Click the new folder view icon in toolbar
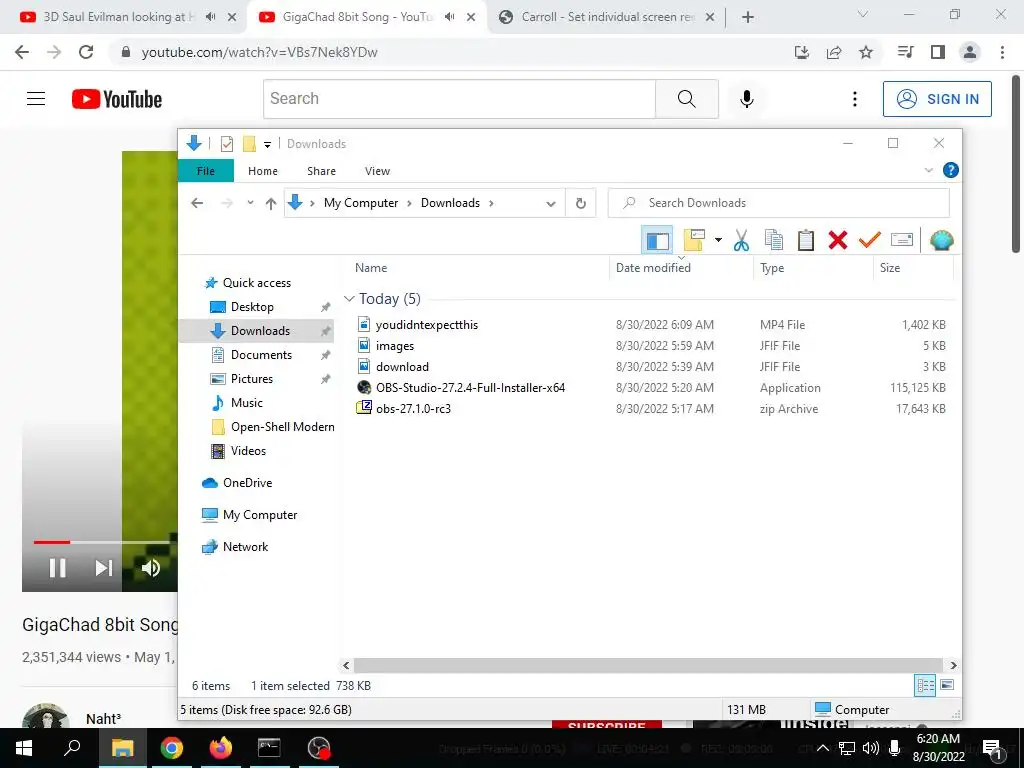The image size is (1024, 768). click(x=694, y=240)
